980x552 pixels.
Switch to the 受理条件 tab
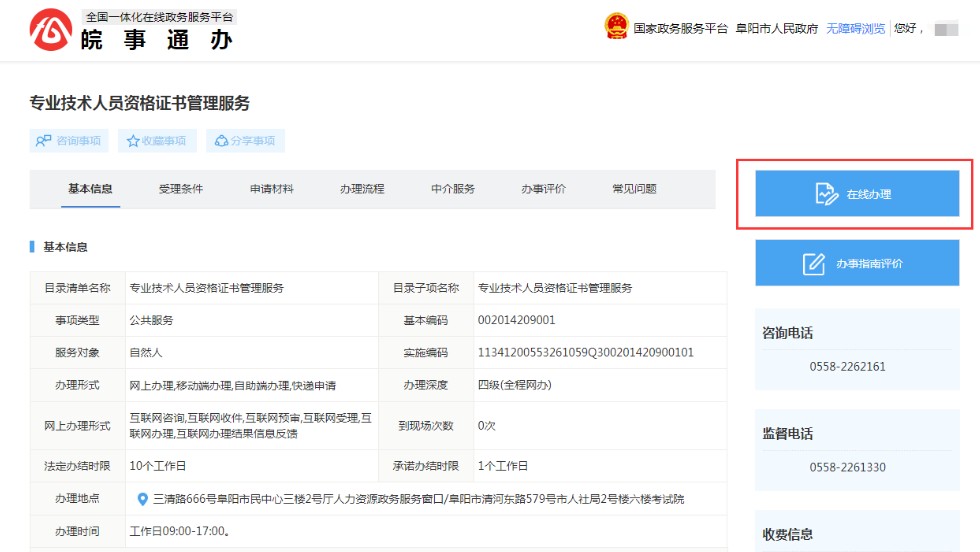[x=180, y=189]
